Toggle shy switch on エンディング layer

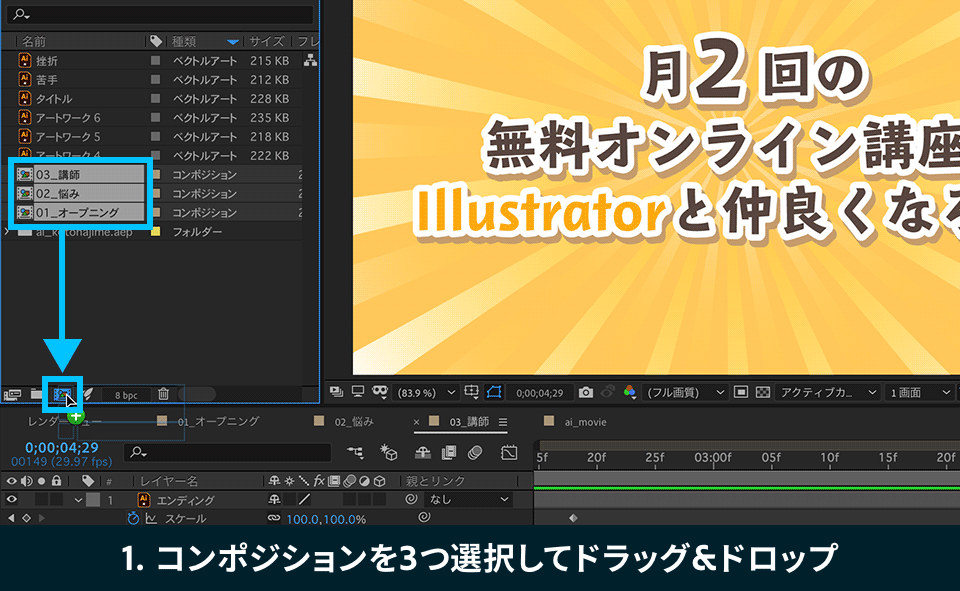coord(274,500)
